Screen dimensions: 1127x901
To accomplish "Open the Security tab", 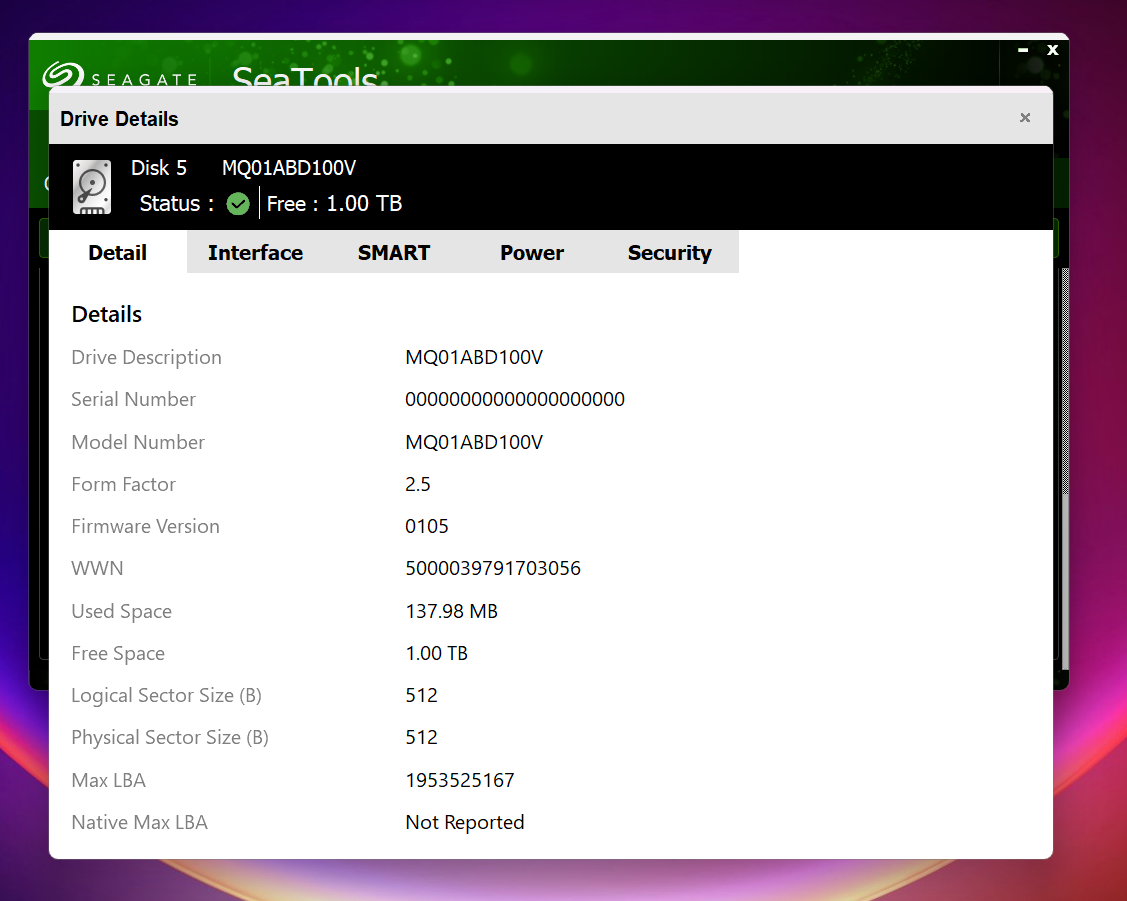I will point(670,253).
